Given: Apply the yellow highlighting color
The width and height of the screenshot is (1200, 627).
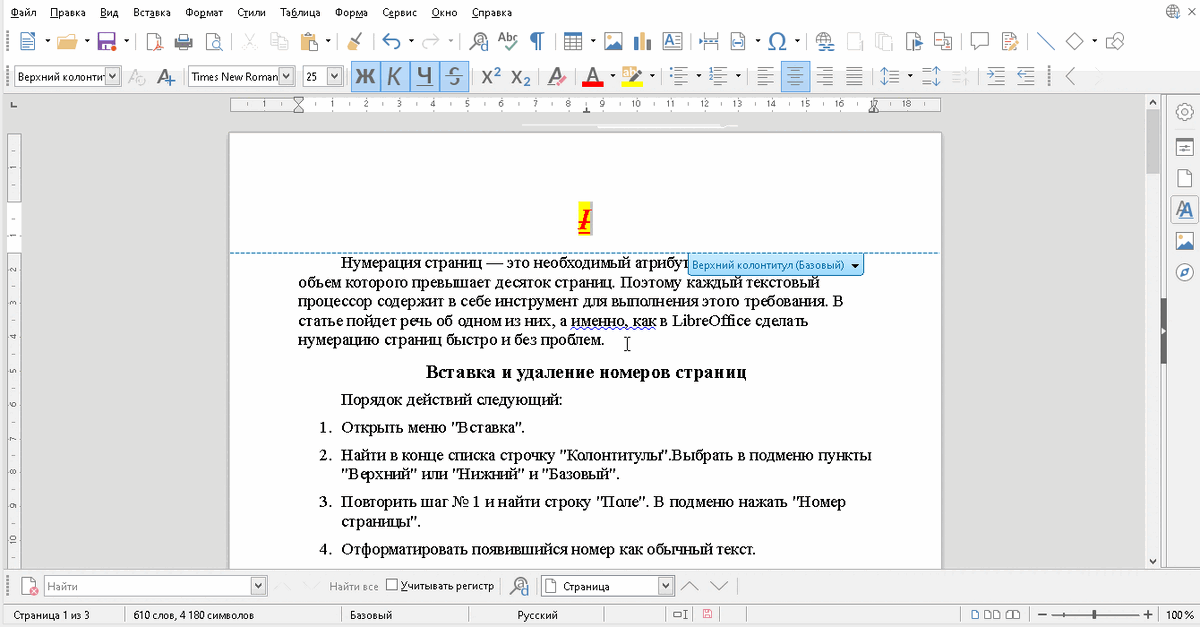Looking at the screenshot, I should [x=632, y=76].
